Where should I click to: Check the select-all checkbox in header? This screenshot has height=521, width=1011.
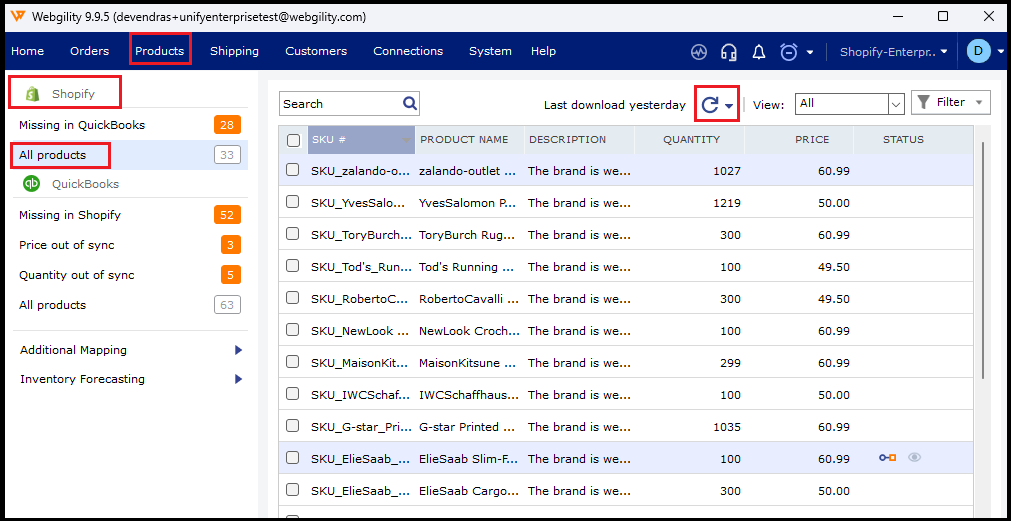[x=294, y=140]
